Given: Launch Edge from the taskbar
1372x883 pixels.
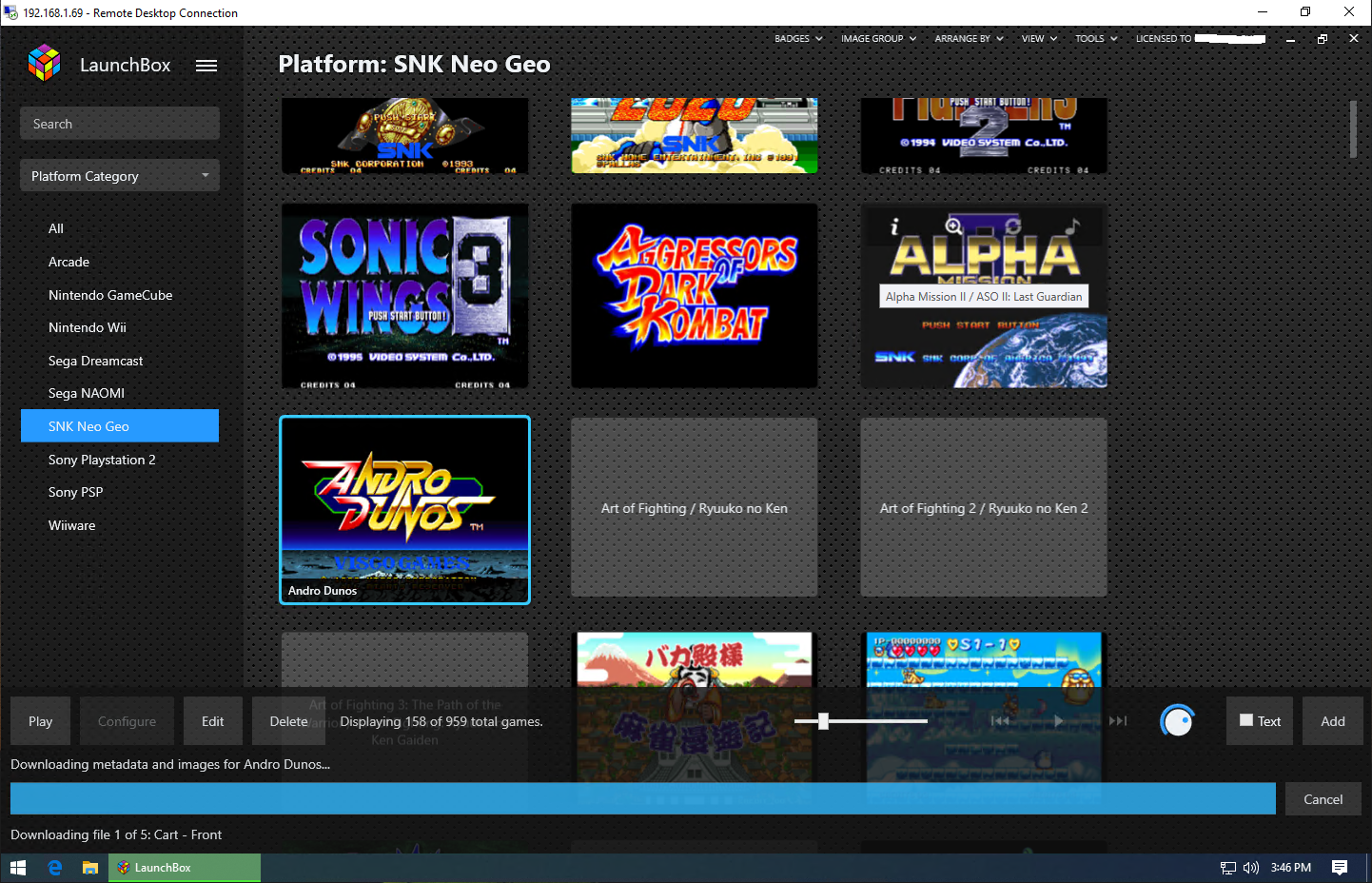Looking at the screenshot, I should pos(54,868).
